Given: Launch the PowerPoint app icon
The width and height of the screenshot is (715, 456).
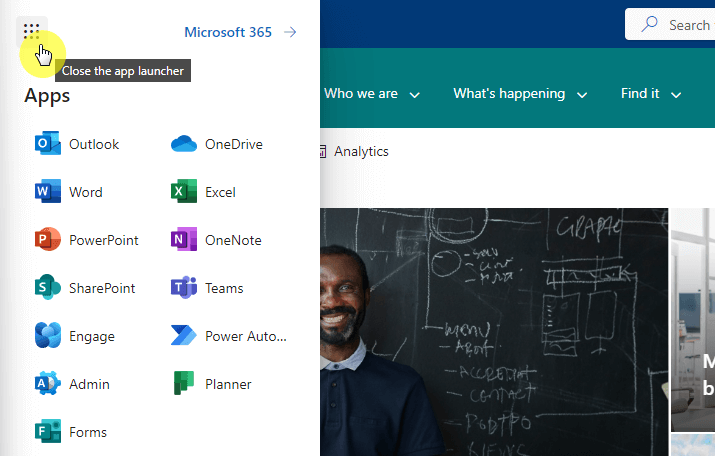Looking at the screenshot, I should coord(47,239).
